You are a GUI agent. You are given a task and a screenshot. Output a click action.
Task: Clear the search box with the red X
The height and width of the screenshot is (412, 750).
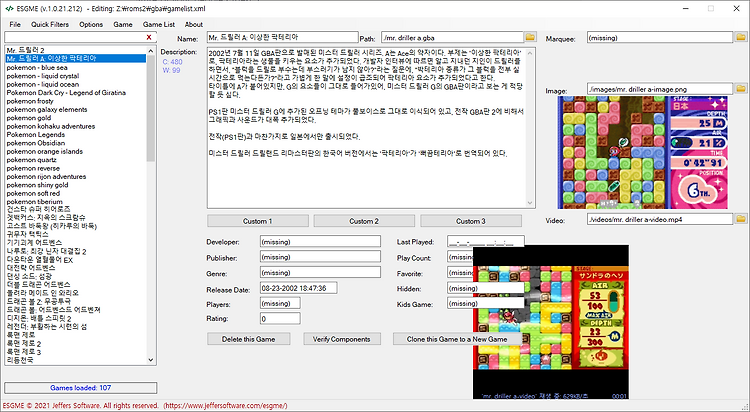click(149, 37)
